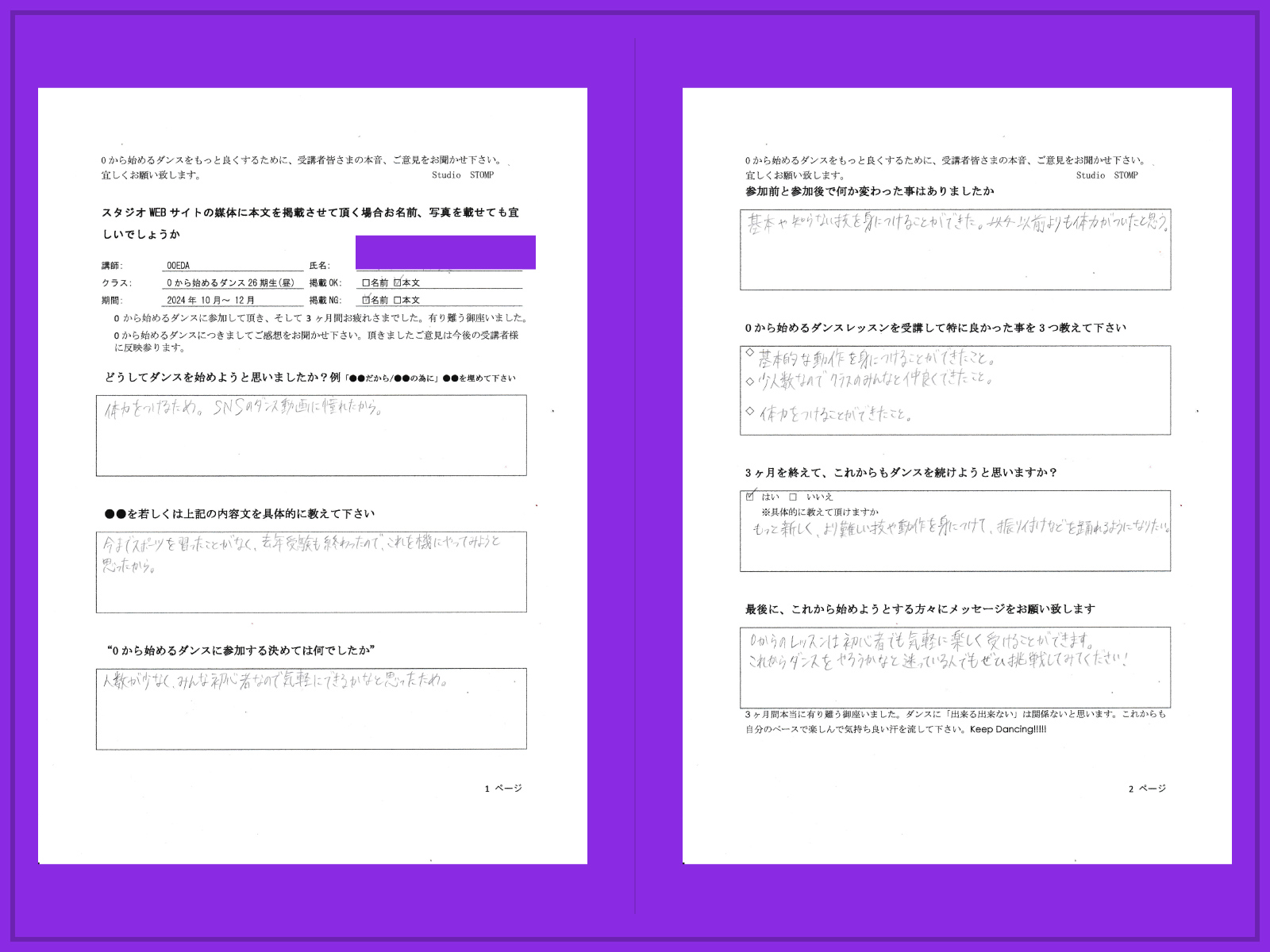Click the 講師: label
This screenshot has height=952, width=1270.
tap(112, 266)
